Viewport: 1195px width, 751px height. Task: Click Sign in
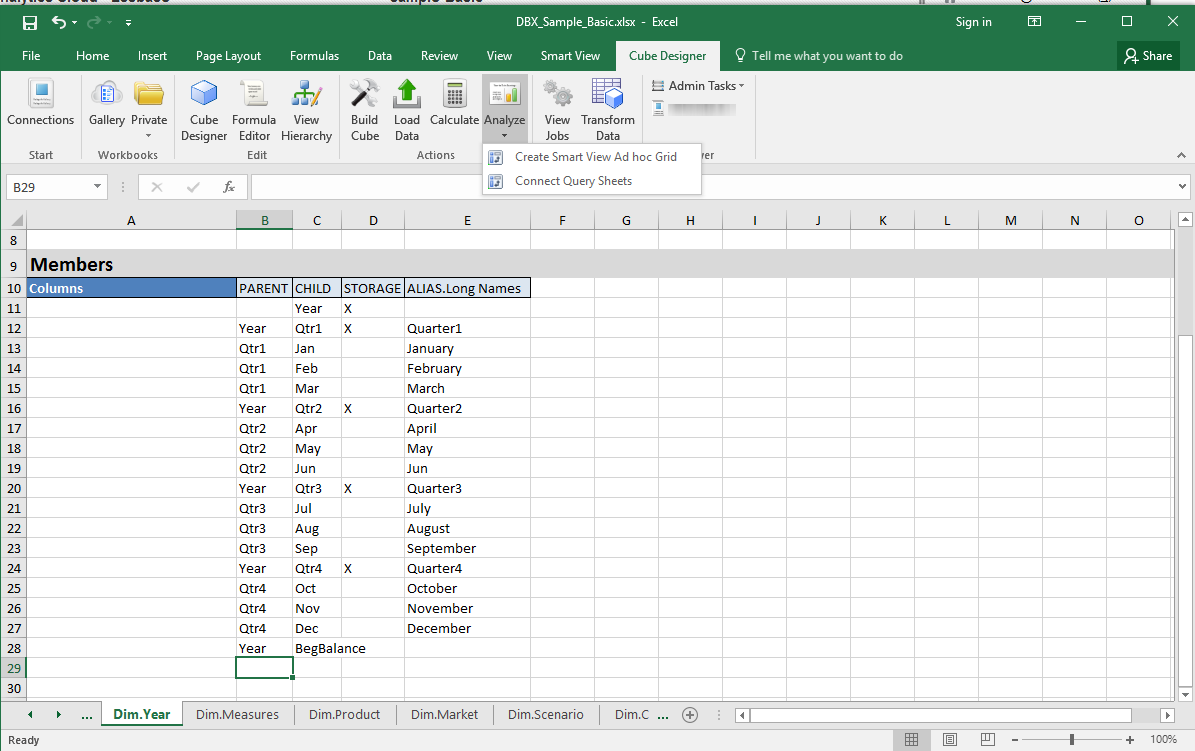[x=973, y=22]
